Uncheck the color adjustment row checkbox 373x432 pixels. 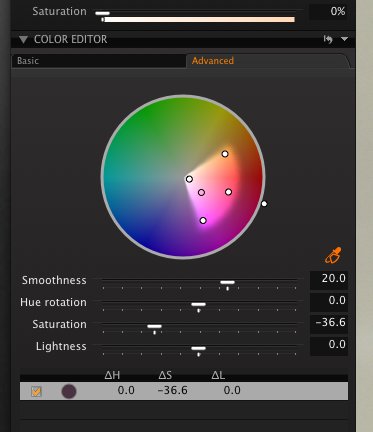(x=36, y=391)
